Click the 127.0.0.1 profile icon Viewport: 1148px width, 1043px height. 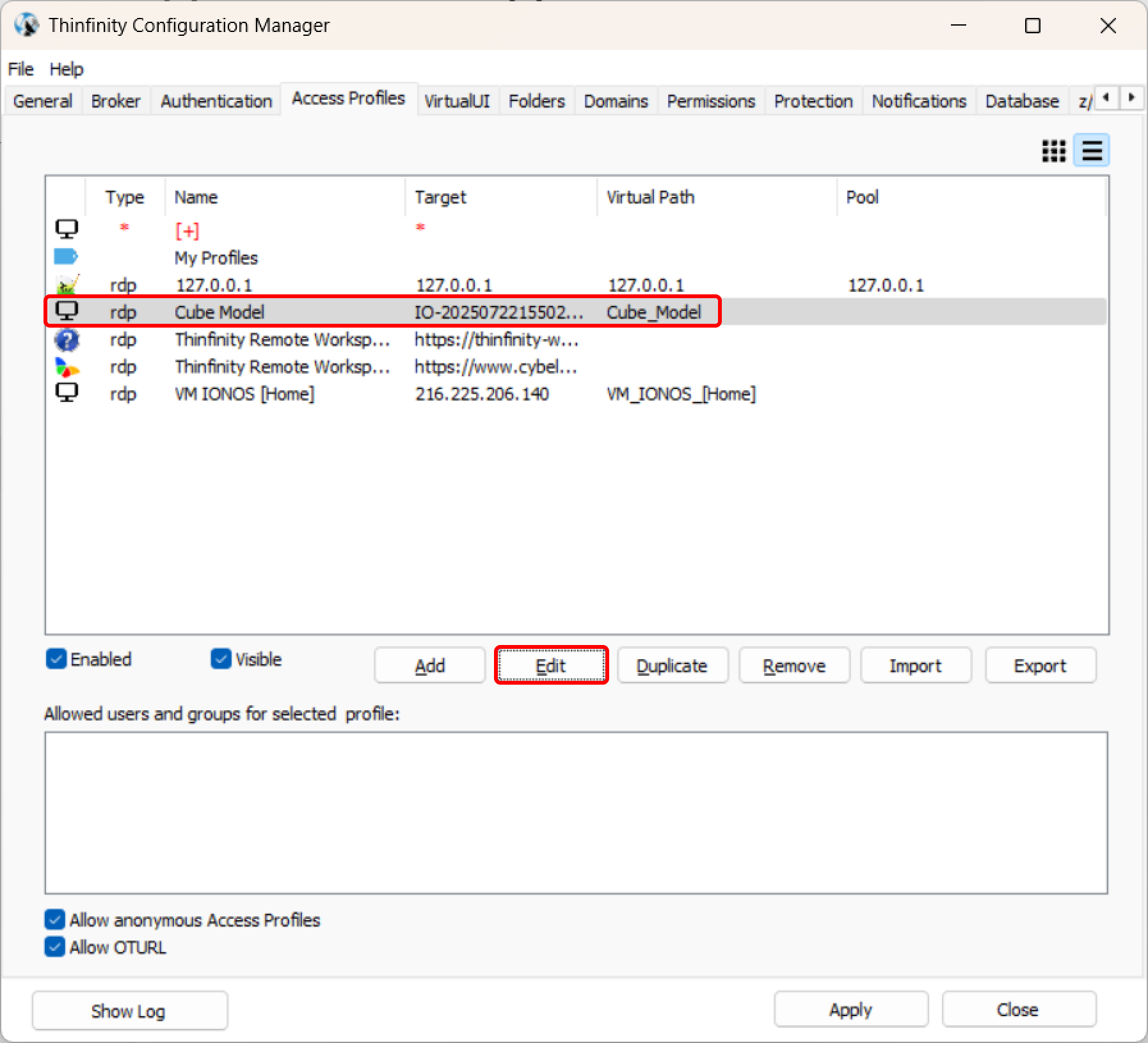67,284
